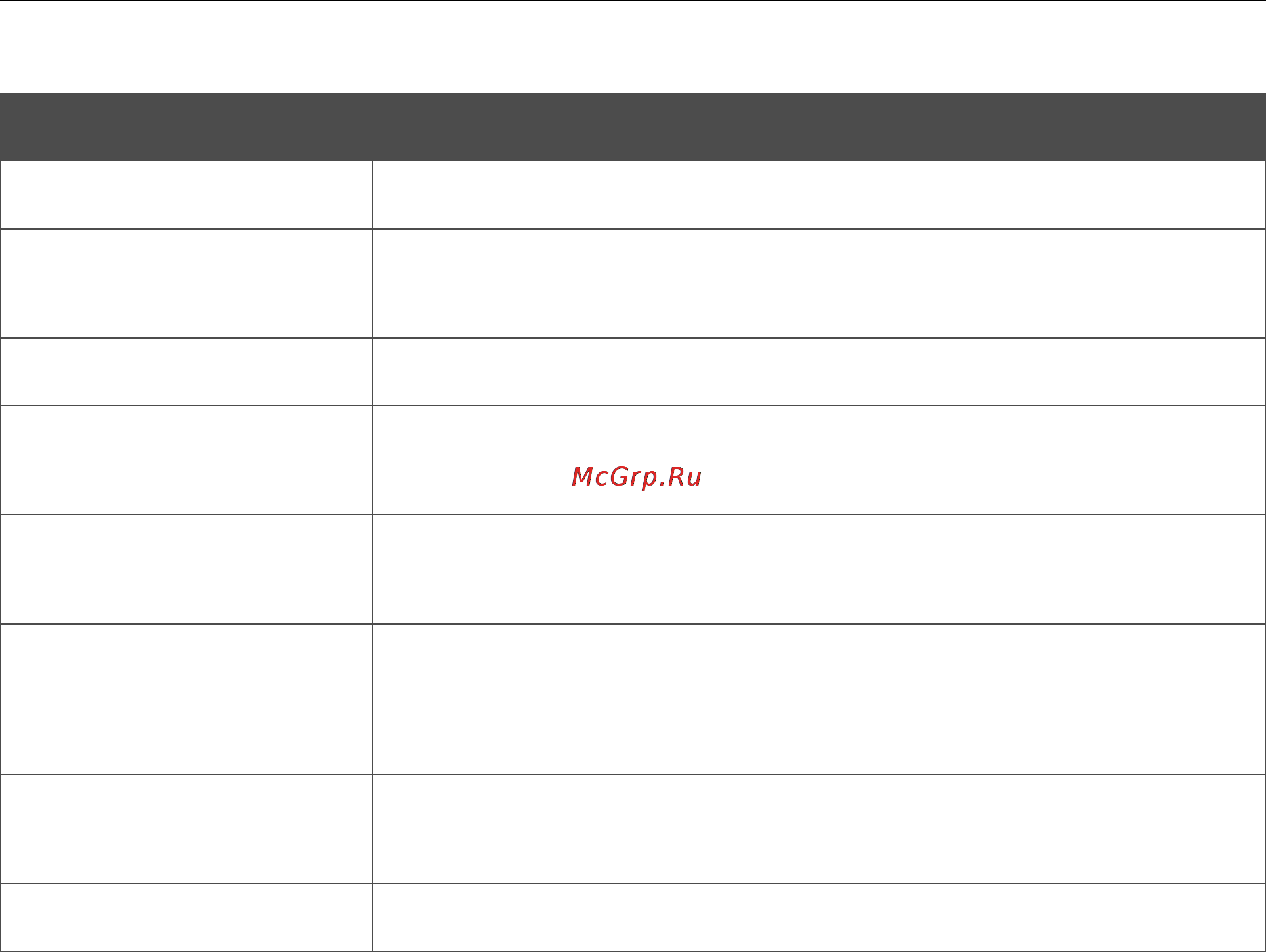Select the seventh row's right cell

click(x=818, y=829)
